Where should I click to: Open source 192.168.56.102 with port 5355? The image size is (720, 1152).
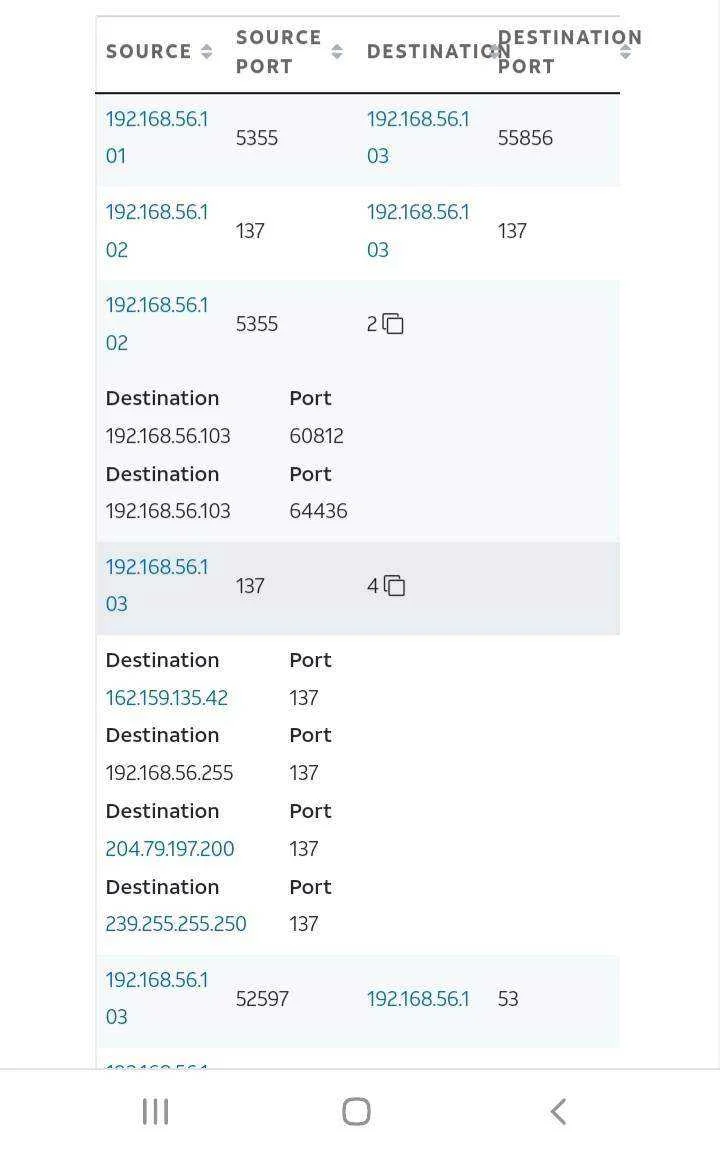coord(156,324)
